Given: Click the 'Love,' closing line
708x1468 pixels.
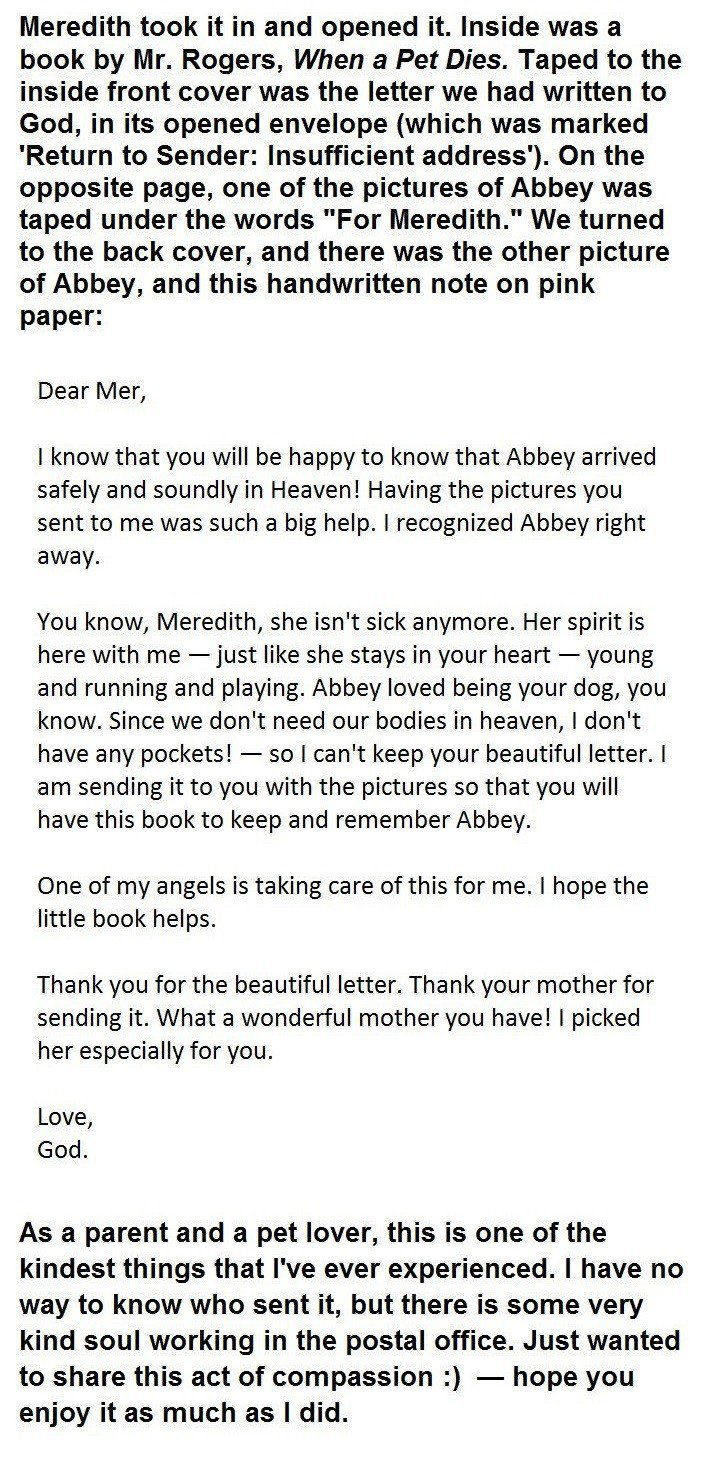Looking at the screenshot, I should click(x=65, y=1114).
